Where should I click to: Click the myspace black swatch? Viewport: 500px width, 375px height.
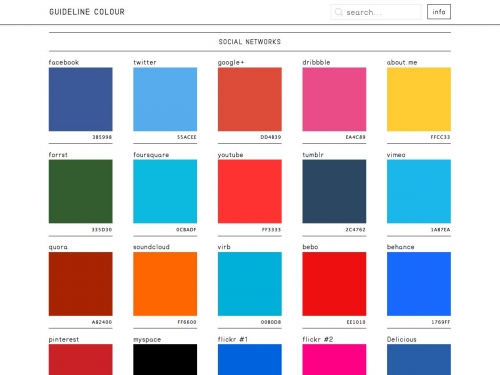pyautogui.click(x=165, y=360)
